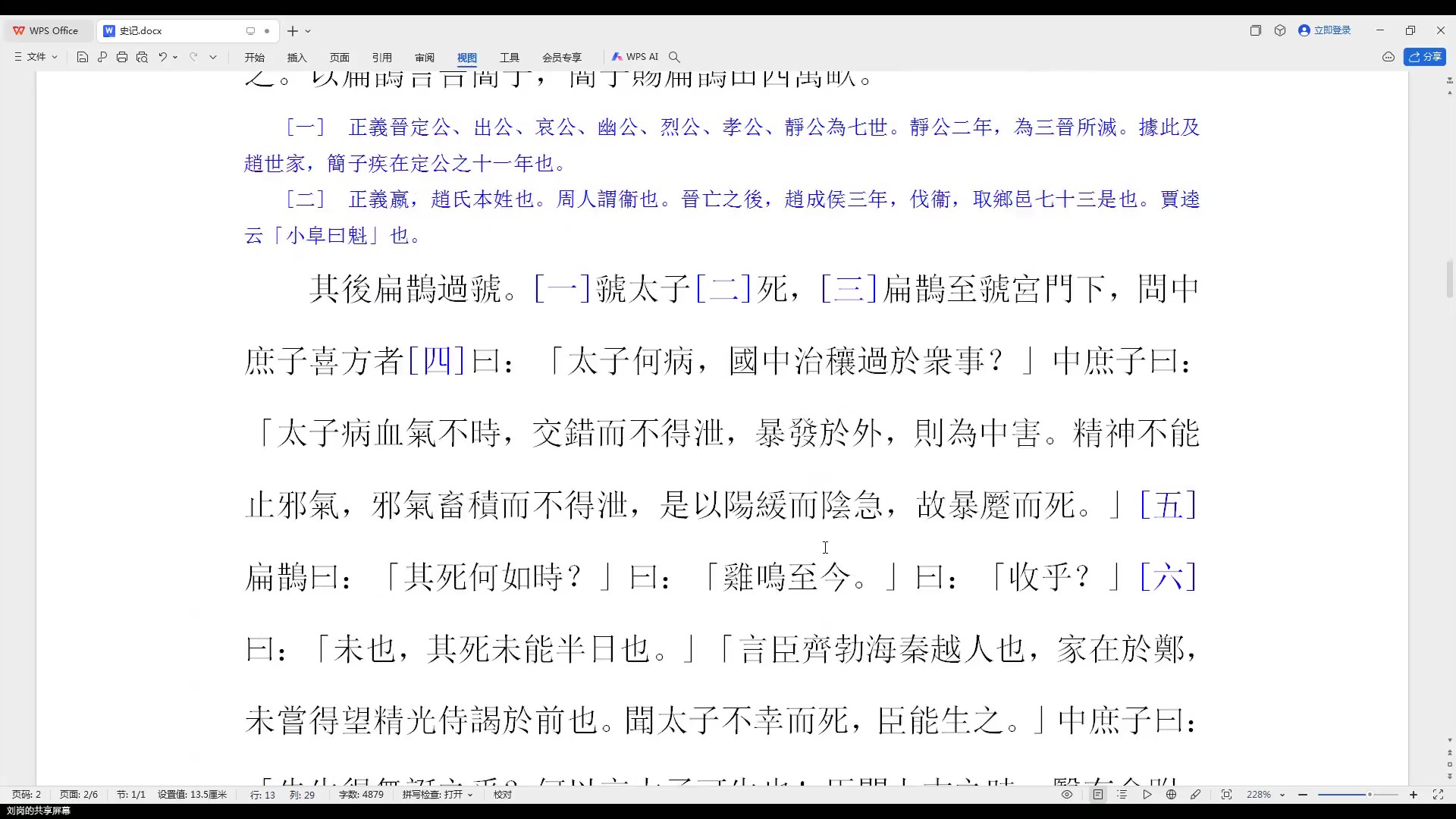Open Print Preview from the toolbar
Viewport: 1456px width, 819px height.
(x=142, y=57)
